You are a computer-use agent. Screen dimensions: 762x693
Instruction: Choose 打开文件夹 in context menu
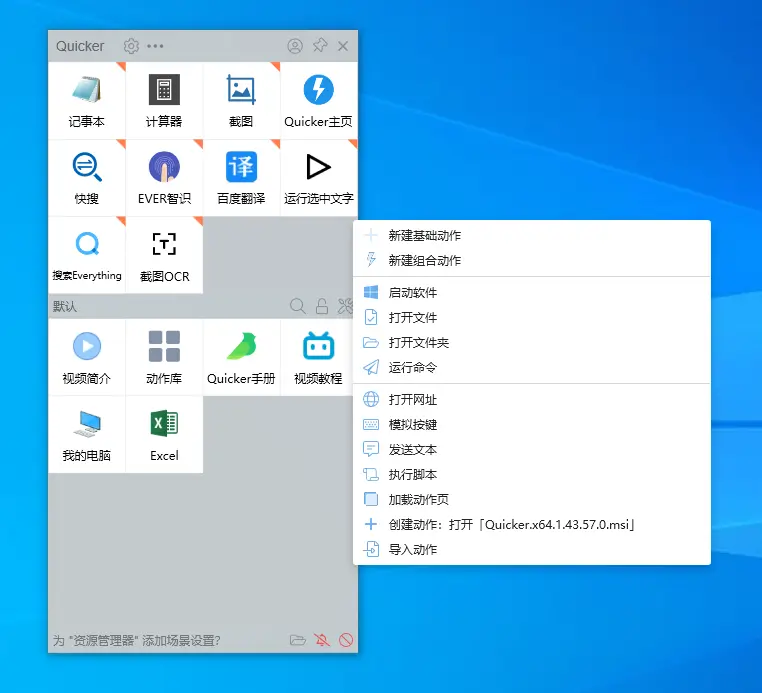coord(419,342)
